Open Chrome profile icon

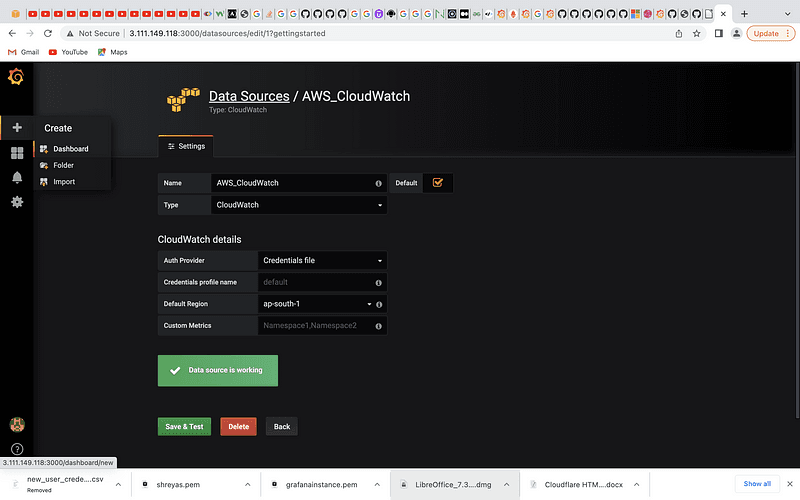coord(736,33)
